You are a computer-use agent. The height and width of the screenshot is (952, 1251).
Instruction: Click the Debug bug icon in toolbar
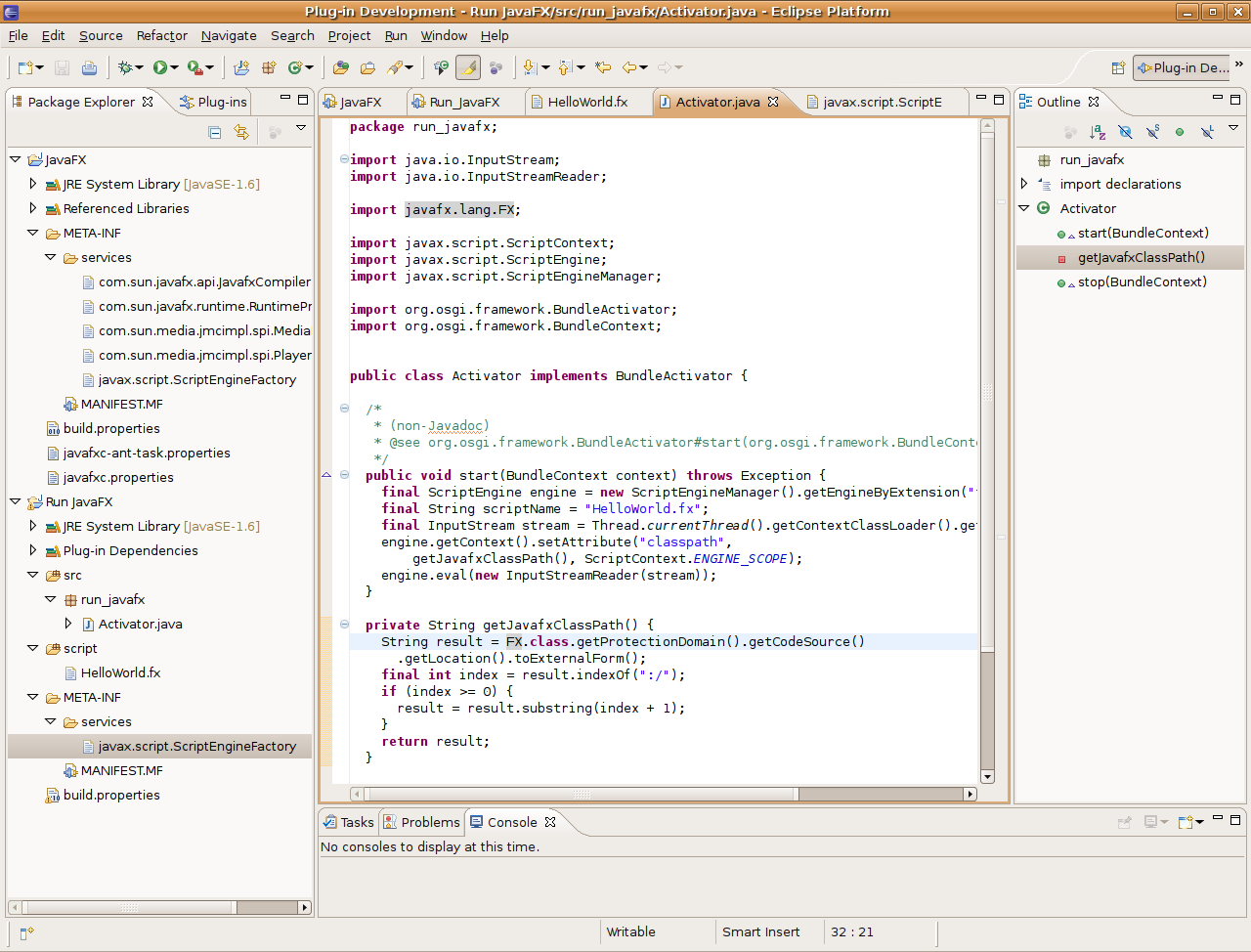[125, 67]
